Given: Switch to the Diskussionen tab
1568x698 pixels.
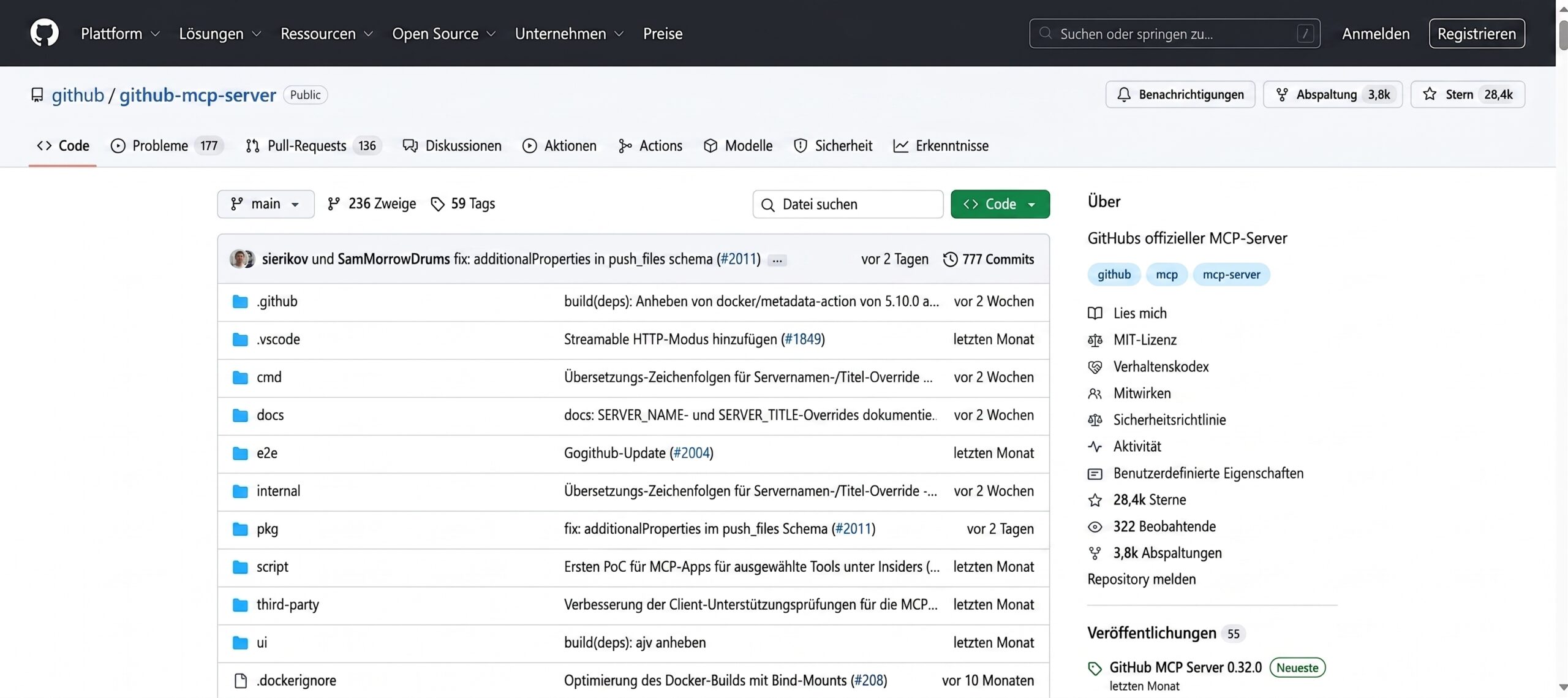Looking at the screenshot, I should pos(452,146).
